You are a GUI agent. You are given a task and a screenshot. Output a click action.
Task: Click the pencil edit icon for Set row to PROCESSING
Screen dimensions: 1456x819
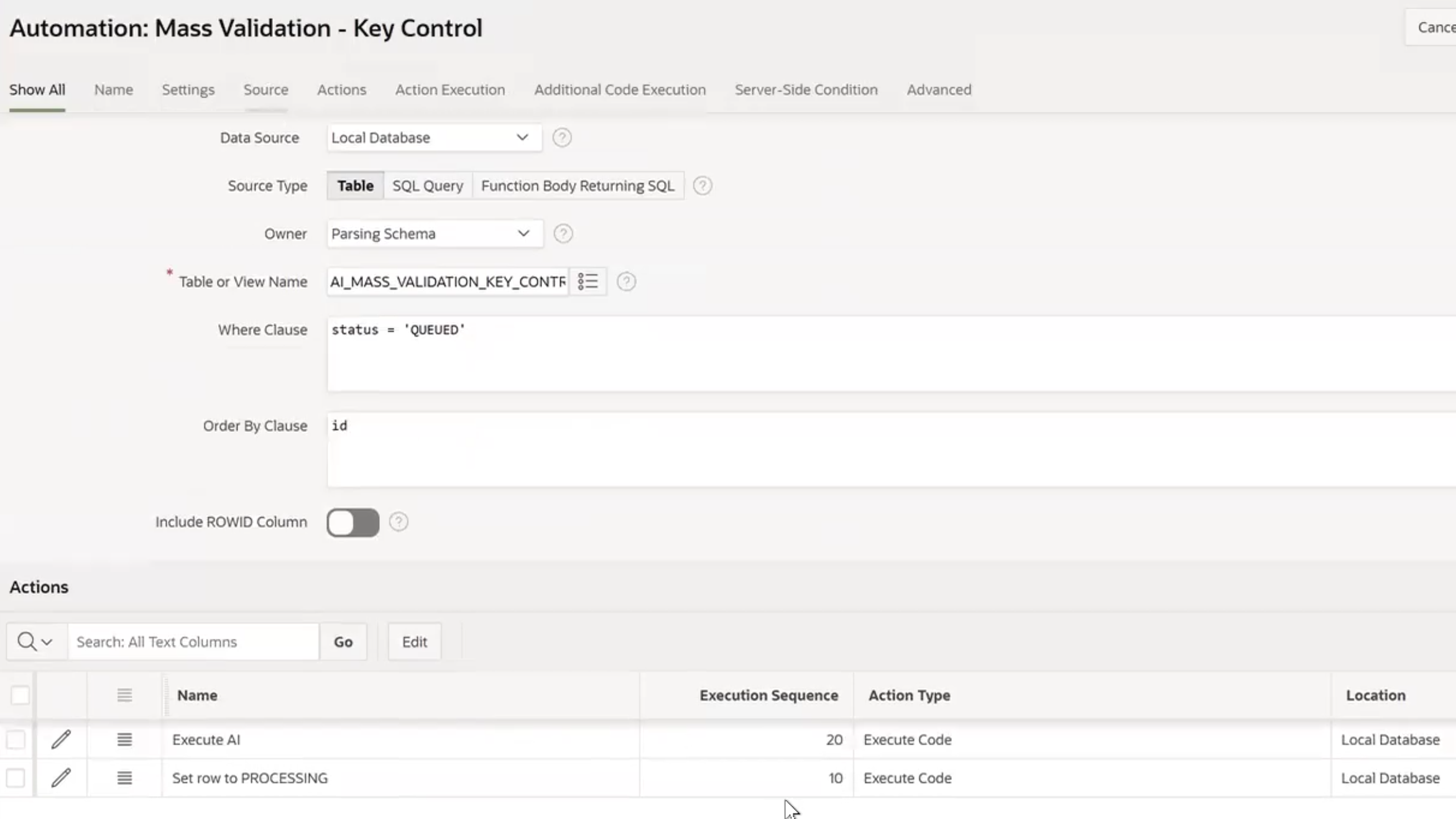(x=61, y=778)
